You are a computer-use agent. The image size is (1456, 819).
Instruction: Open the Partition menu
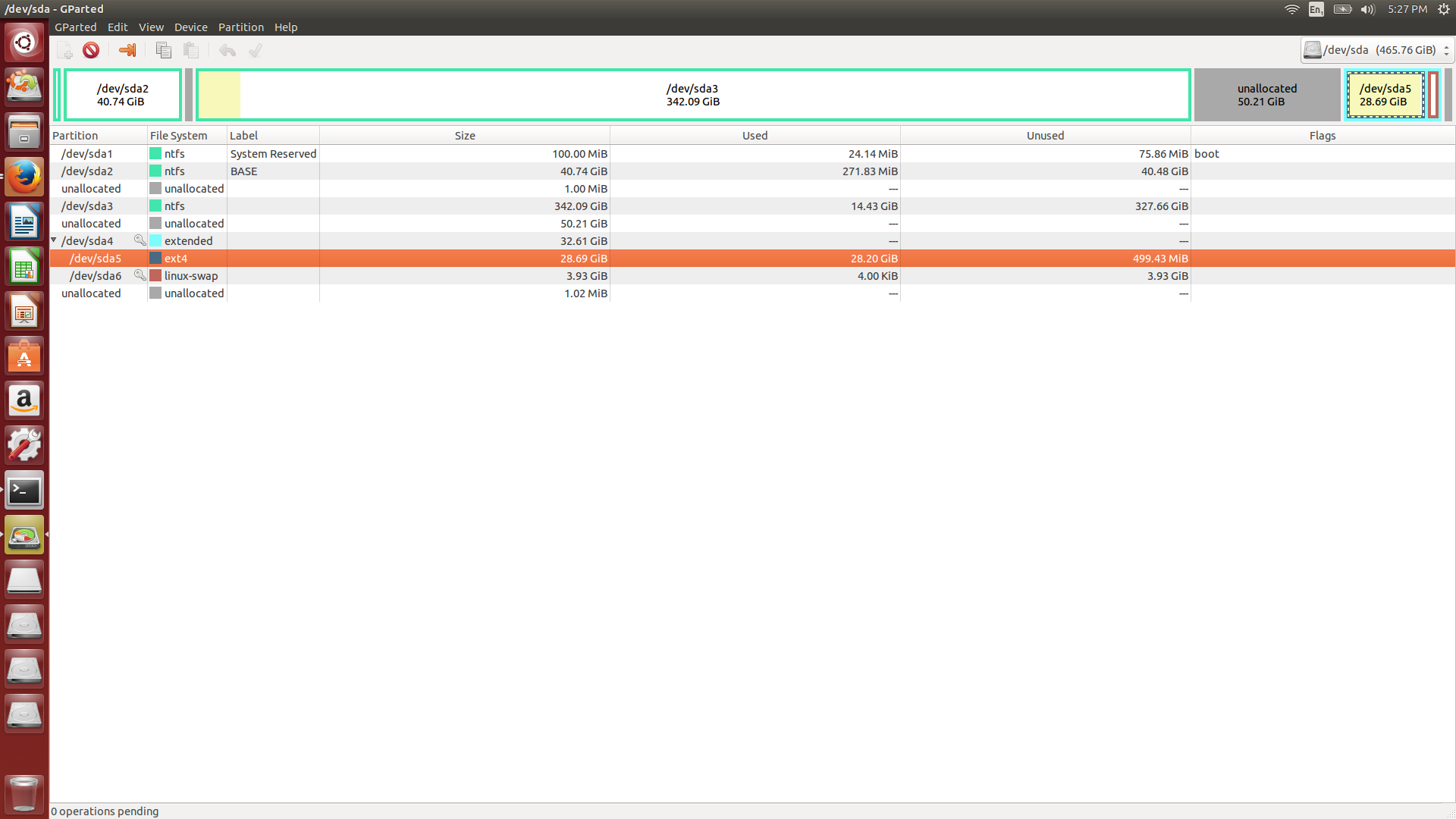240,27
